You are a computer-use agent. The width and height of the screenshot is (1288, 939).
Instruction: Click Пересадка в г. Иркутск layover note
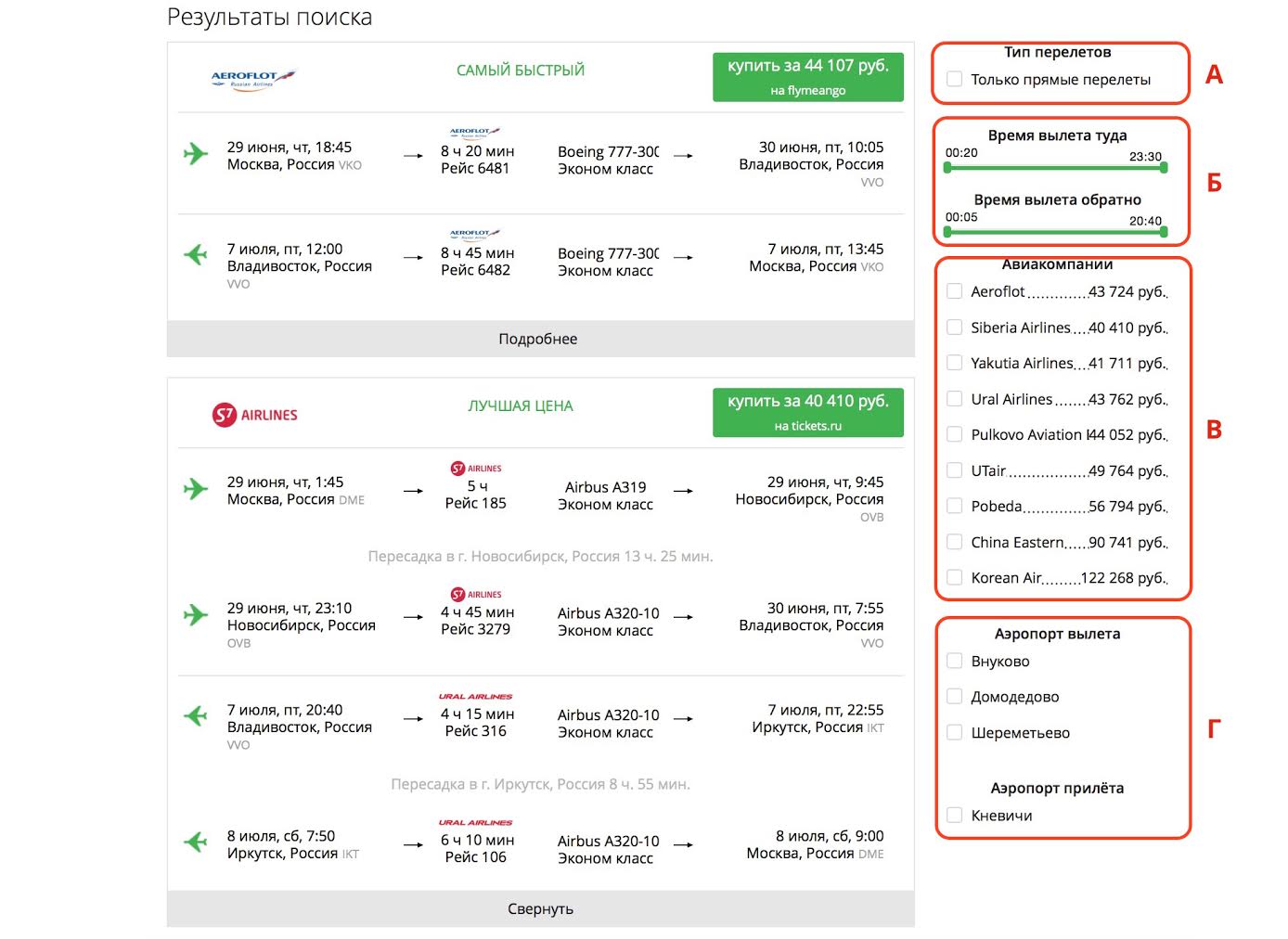point(540,784)
